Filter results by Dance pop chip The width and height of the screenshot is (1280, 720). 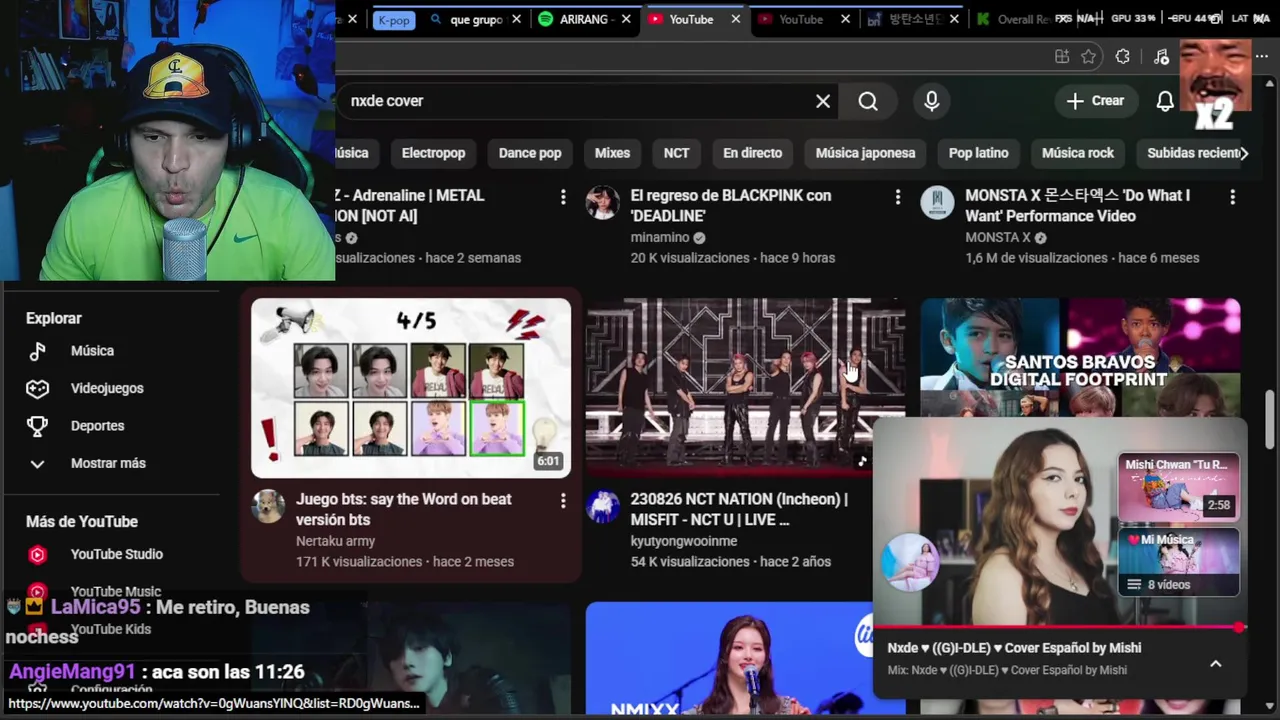pos(530,153)
